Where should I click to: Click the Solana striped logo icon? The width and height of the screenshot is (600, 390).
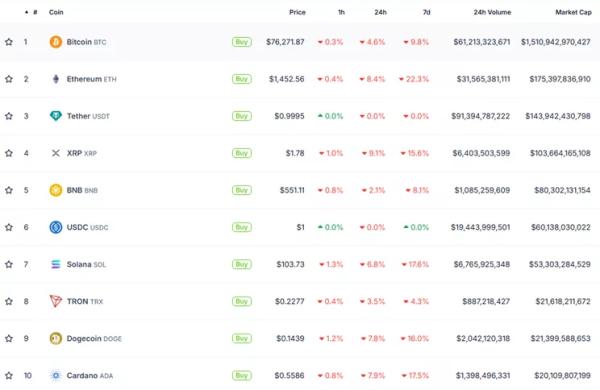tap(56, 264)
